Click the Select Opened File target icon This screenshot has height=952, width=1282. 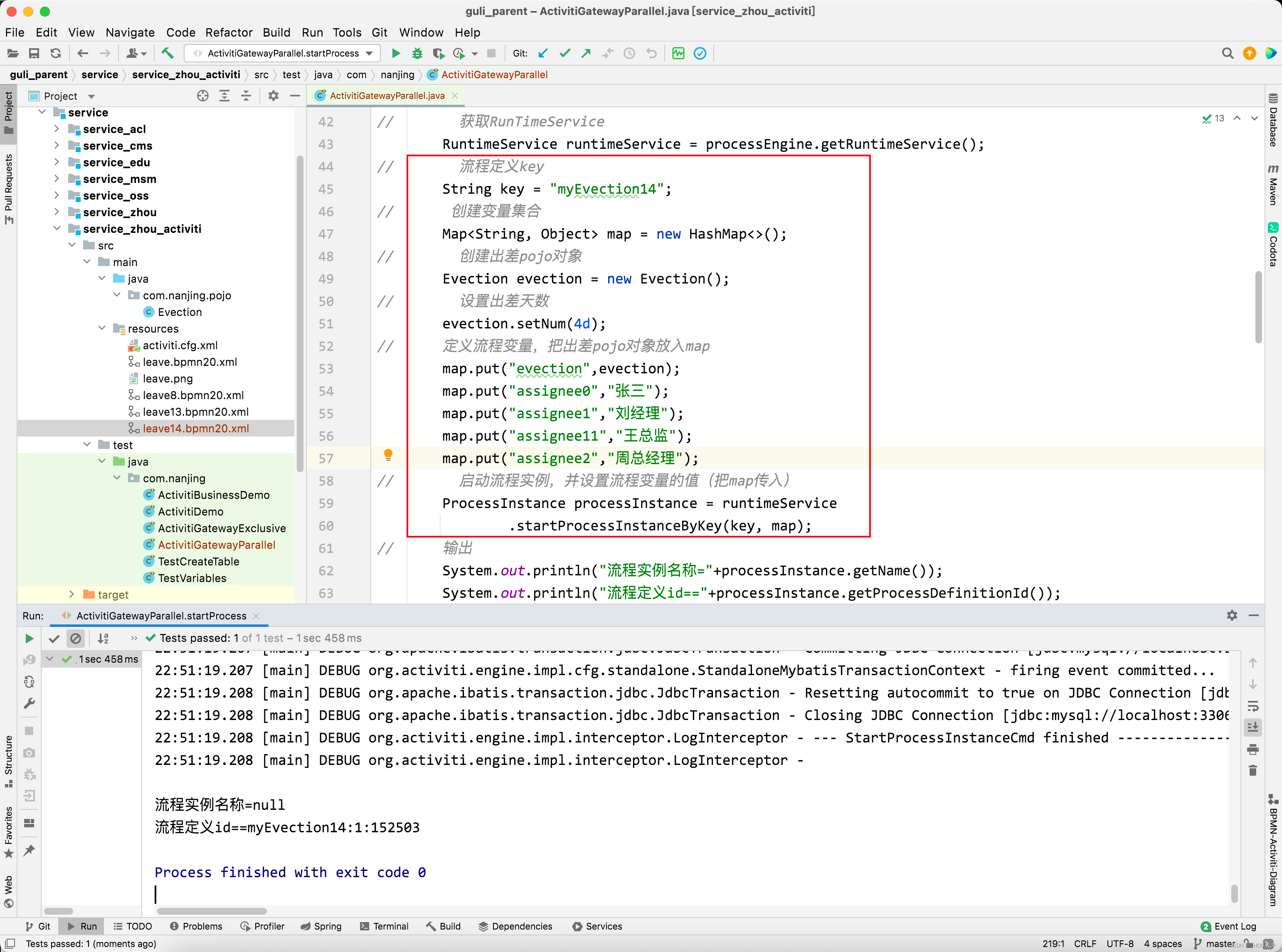tap(203, 96)
